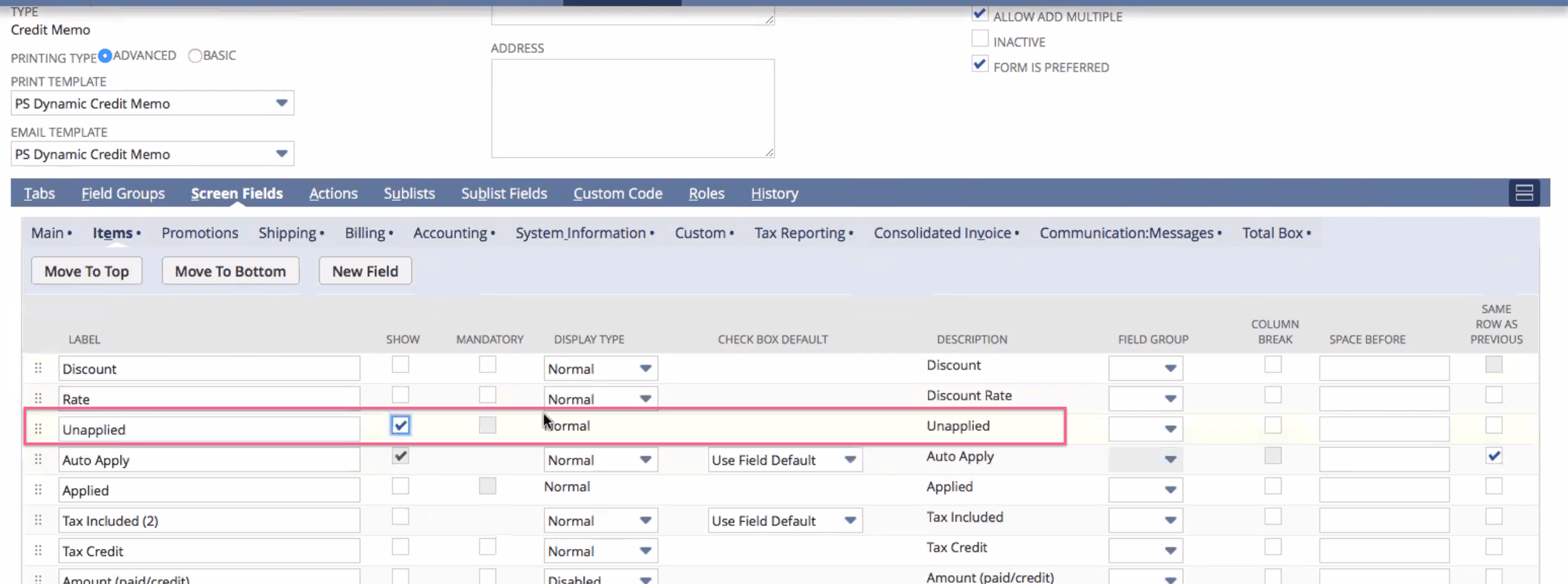This screenshot has width=1568, height=584.
Task: Select the Basic printing type radio button
Action: coord(195,55)
